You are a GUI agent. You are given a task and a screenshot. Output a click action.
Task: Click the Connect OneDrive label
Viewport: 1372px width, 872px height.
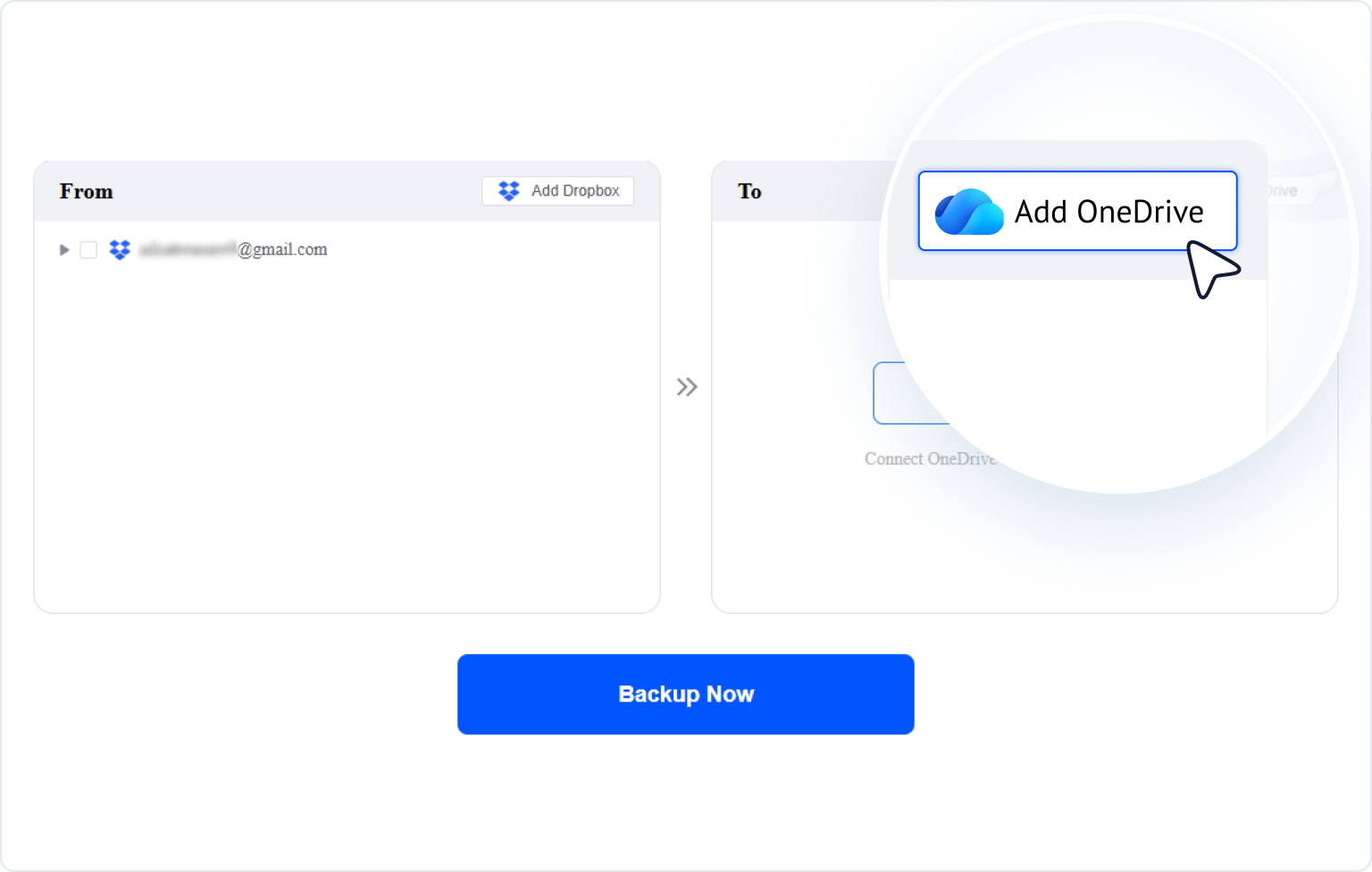tap(930, 458)
